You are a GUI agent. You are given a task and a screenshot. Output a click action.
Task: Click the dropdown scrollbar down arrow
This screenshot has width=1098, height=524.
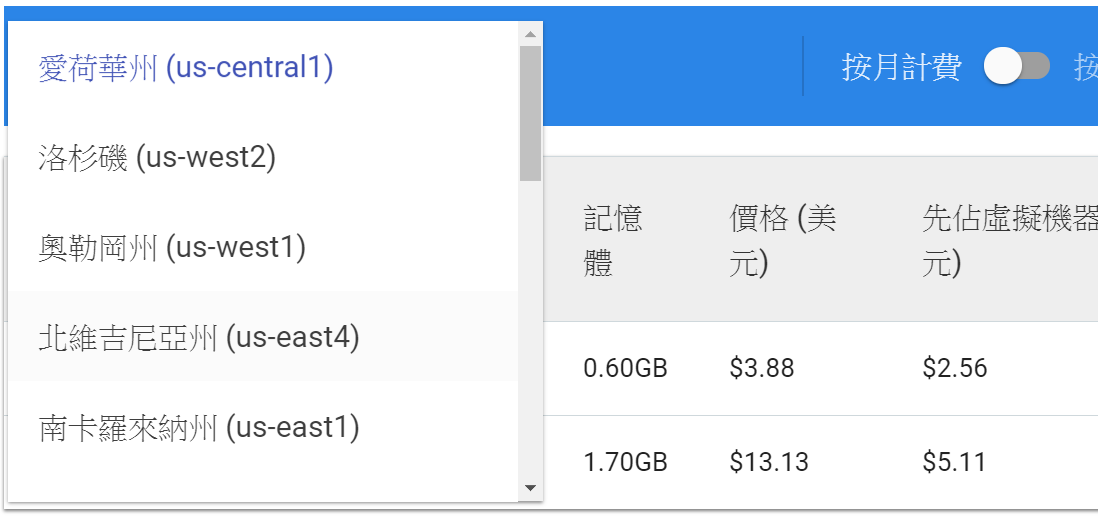(530, 488)
